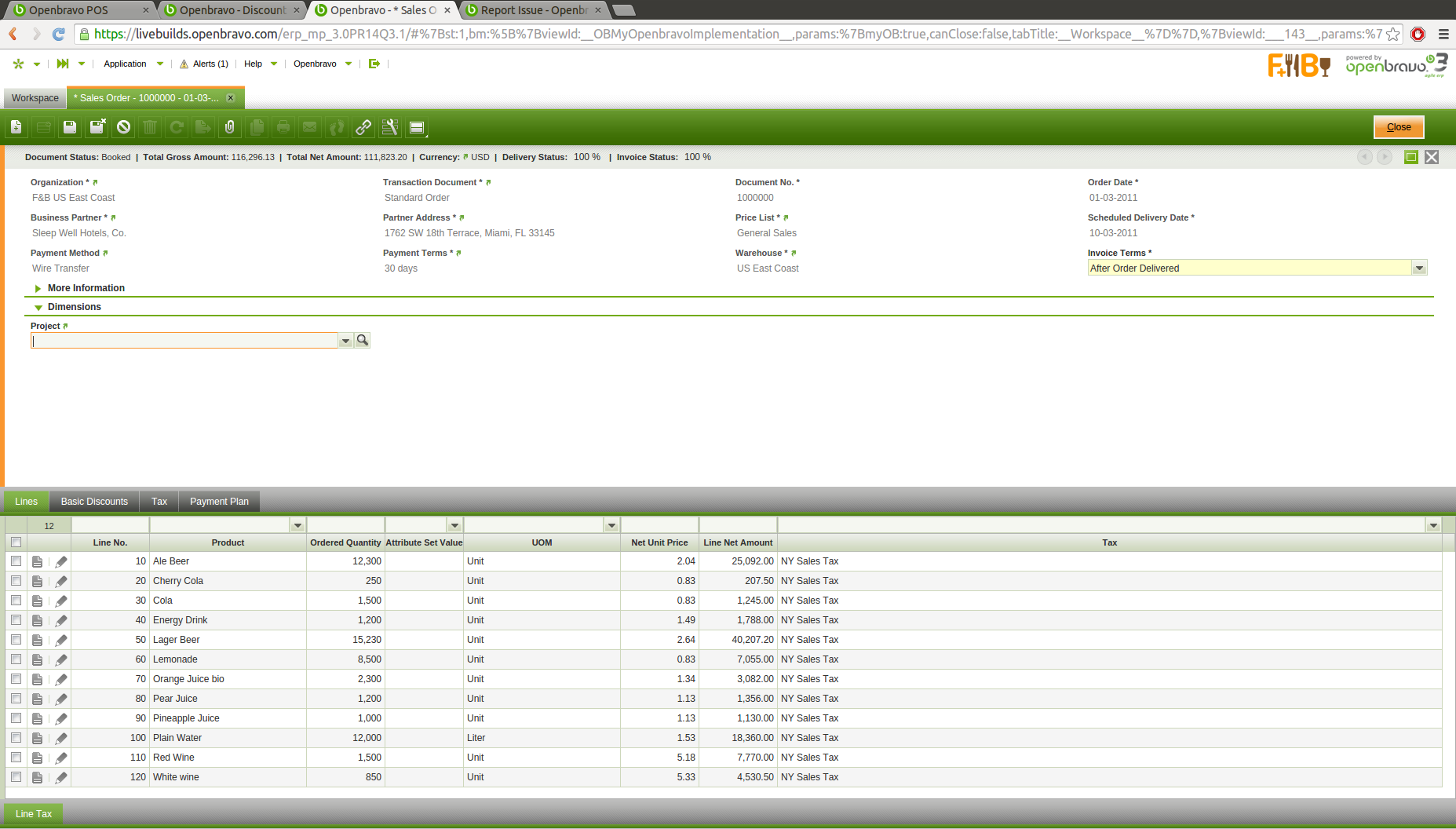1456x829 pixels.
Task: Go to next record arrow
Action: pos(1385,157)
